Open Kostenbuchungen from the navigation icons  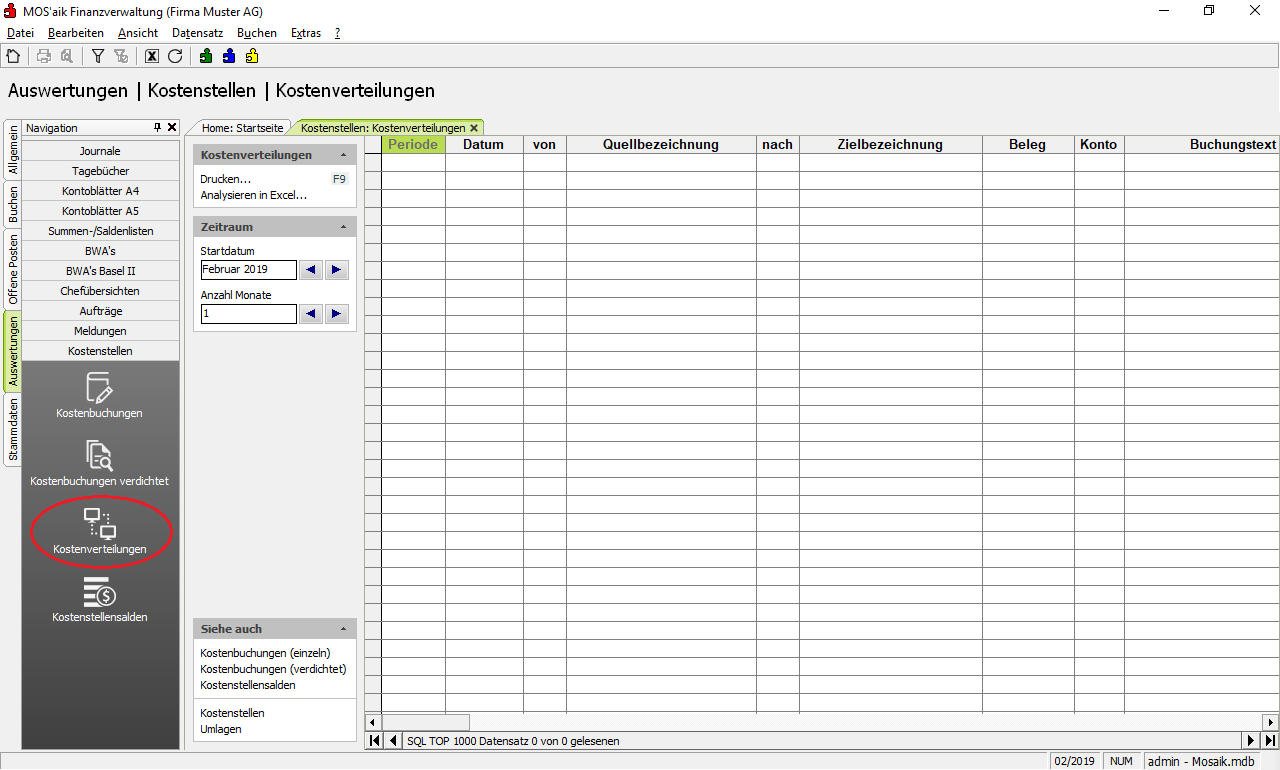[99, 396]
